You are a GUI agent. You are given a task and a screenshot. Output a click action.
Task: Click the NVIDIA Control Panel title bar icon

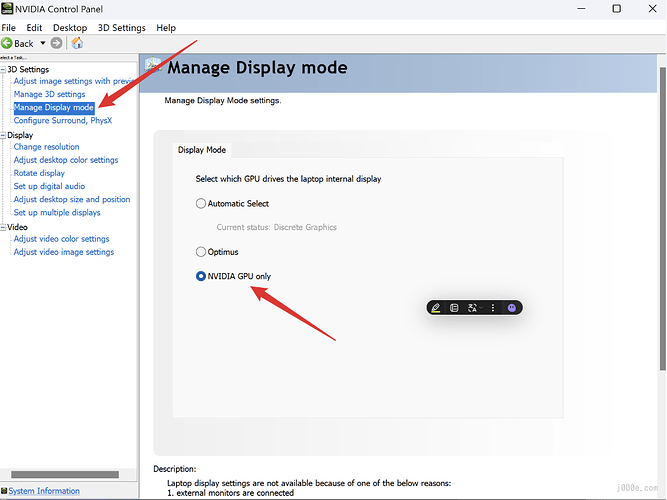(7, 9)
